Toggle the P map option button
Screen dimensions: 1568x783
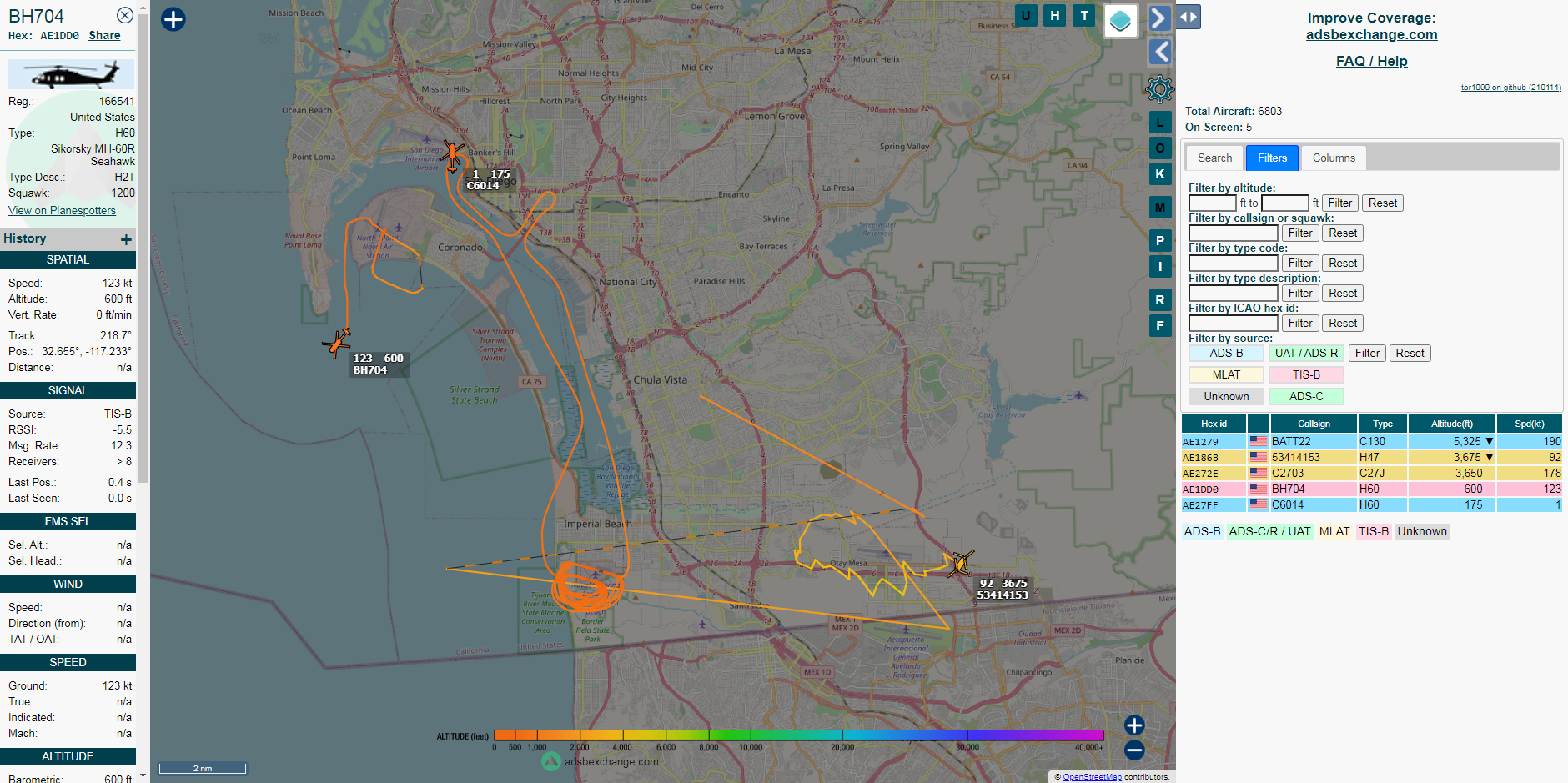pos(1160,241)
